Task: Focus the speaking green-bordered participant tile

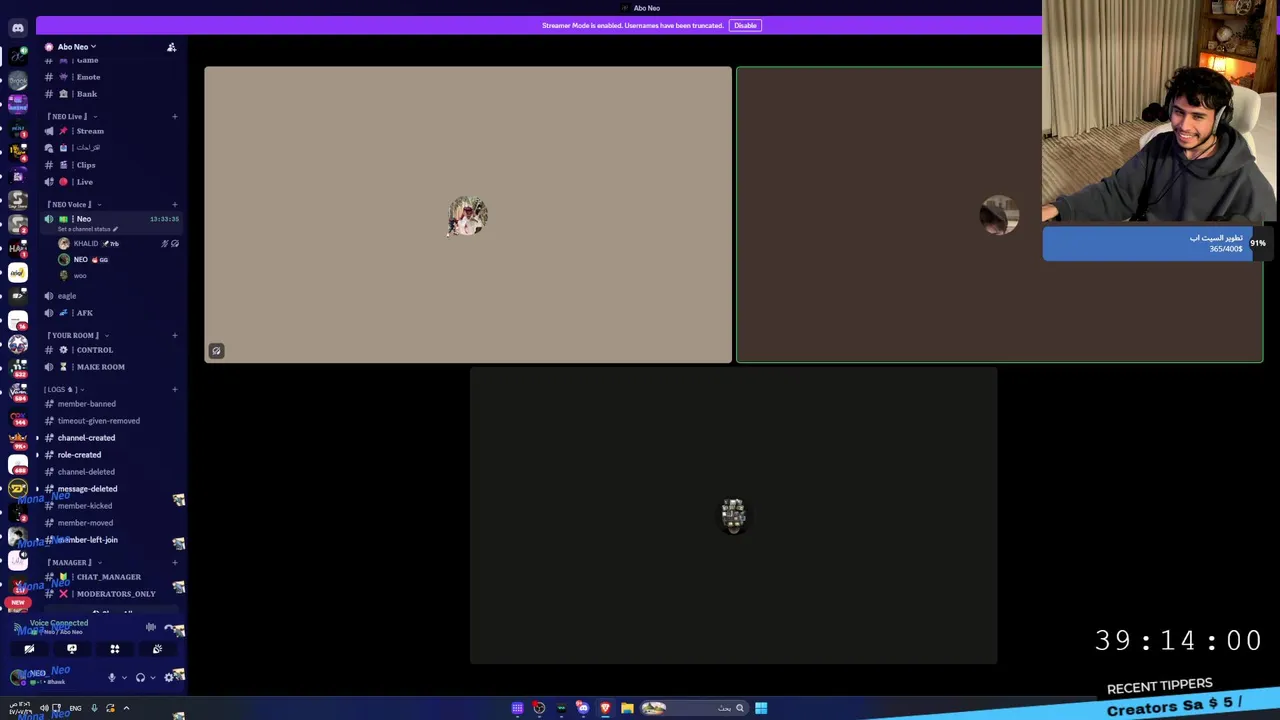Action: click(x=999, y=215)
